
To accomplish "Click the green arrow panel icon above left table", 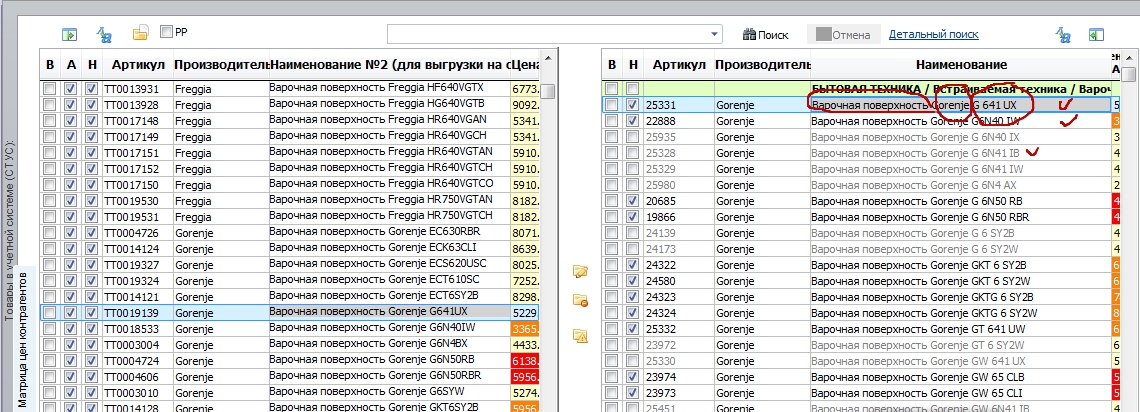I will coord(68,34).
